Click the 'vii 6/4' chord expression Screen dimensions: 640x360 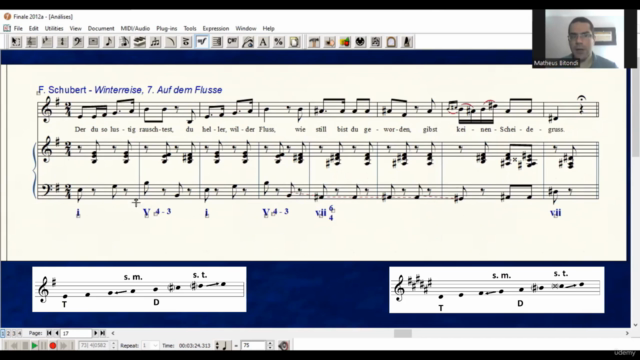tap(325, 213)
